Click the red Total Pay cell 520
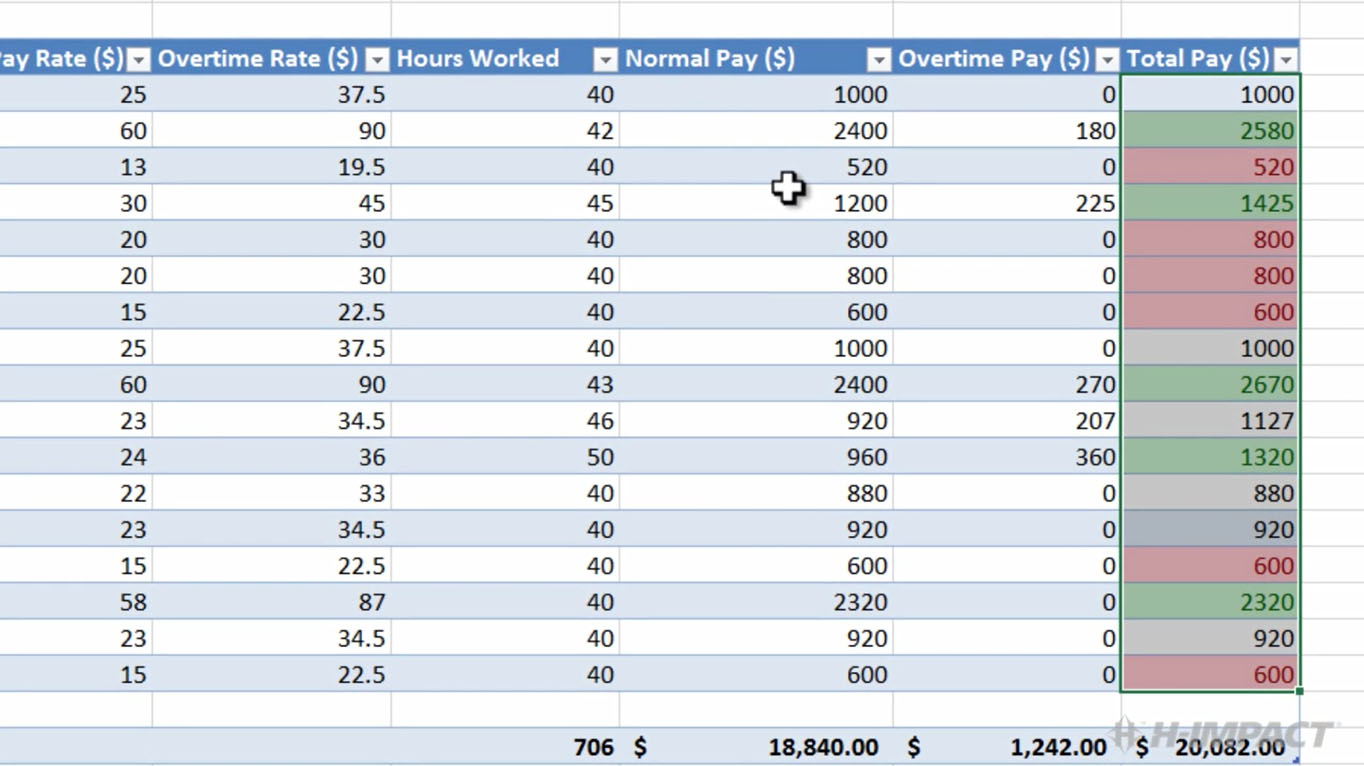The width and height of the screenshot is (1364, 766). [1210, 167]
